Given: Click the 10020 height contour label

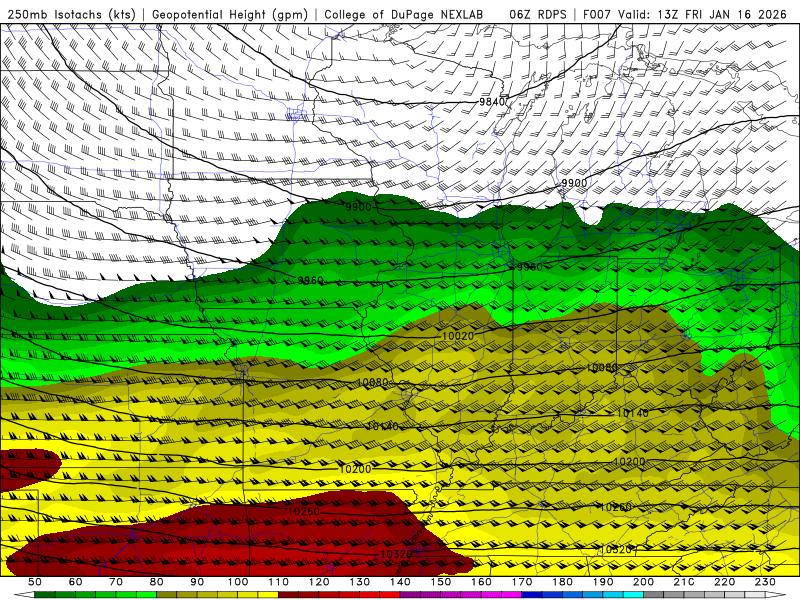Looking at the screenshot, I should 458,336.
